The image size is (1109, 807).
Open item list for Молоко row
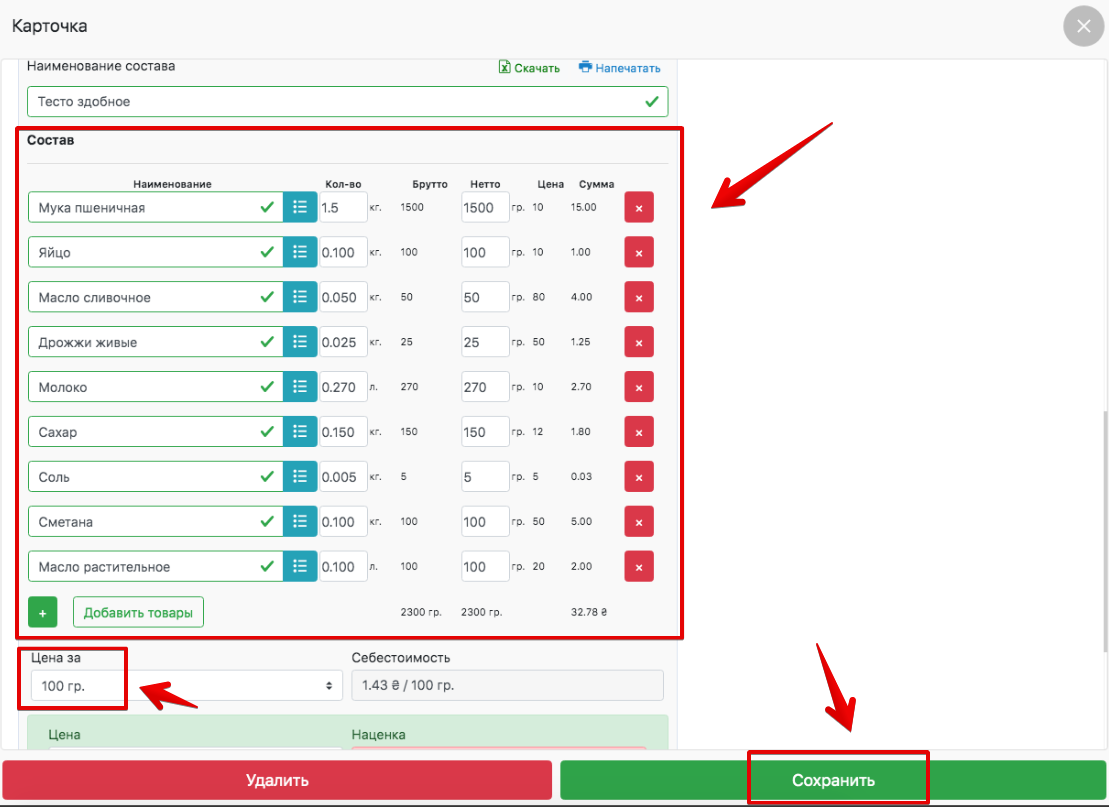[x=299, y=387]
